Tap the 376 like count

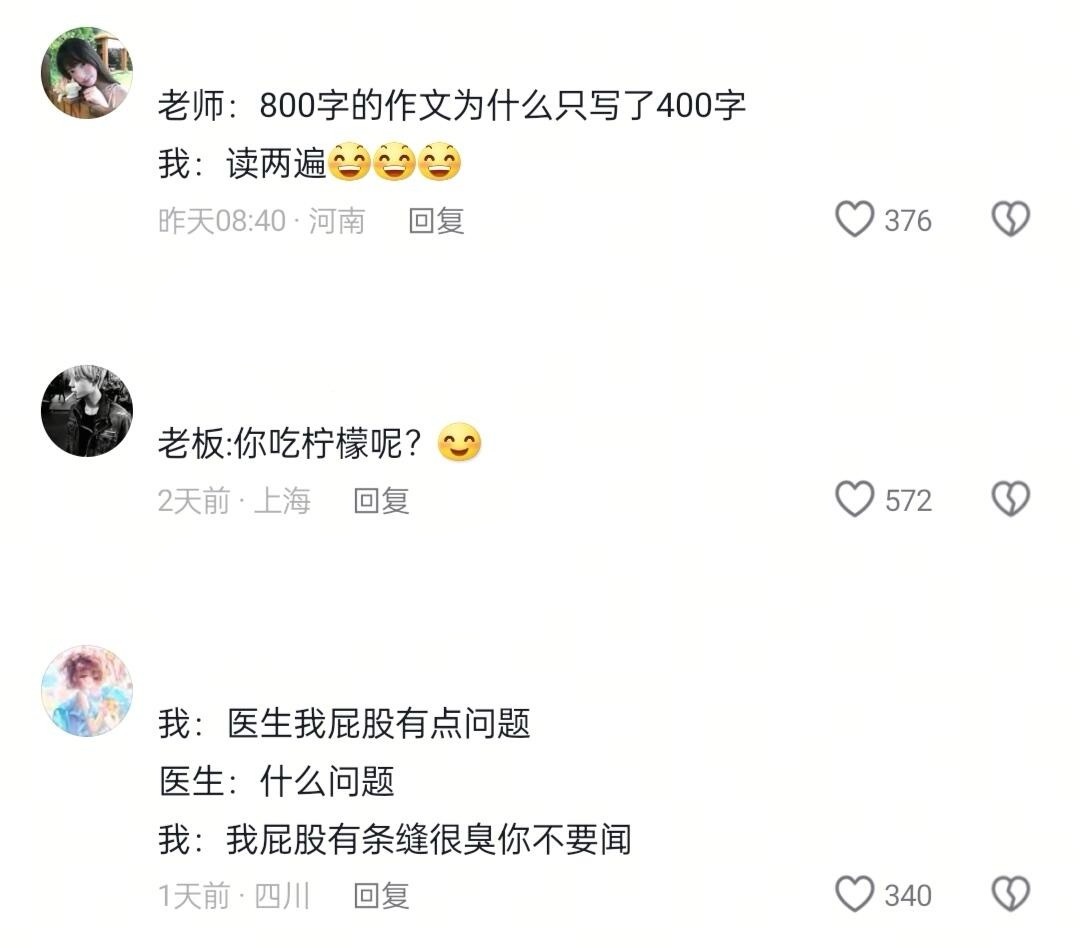908,221
